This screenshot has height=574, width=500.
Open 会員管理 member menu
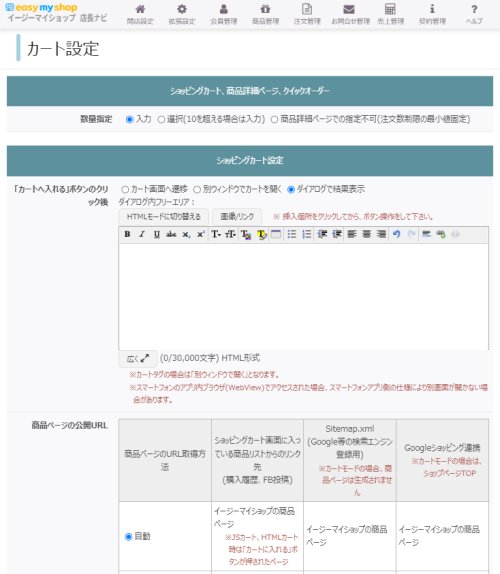[x=224, y=14]
